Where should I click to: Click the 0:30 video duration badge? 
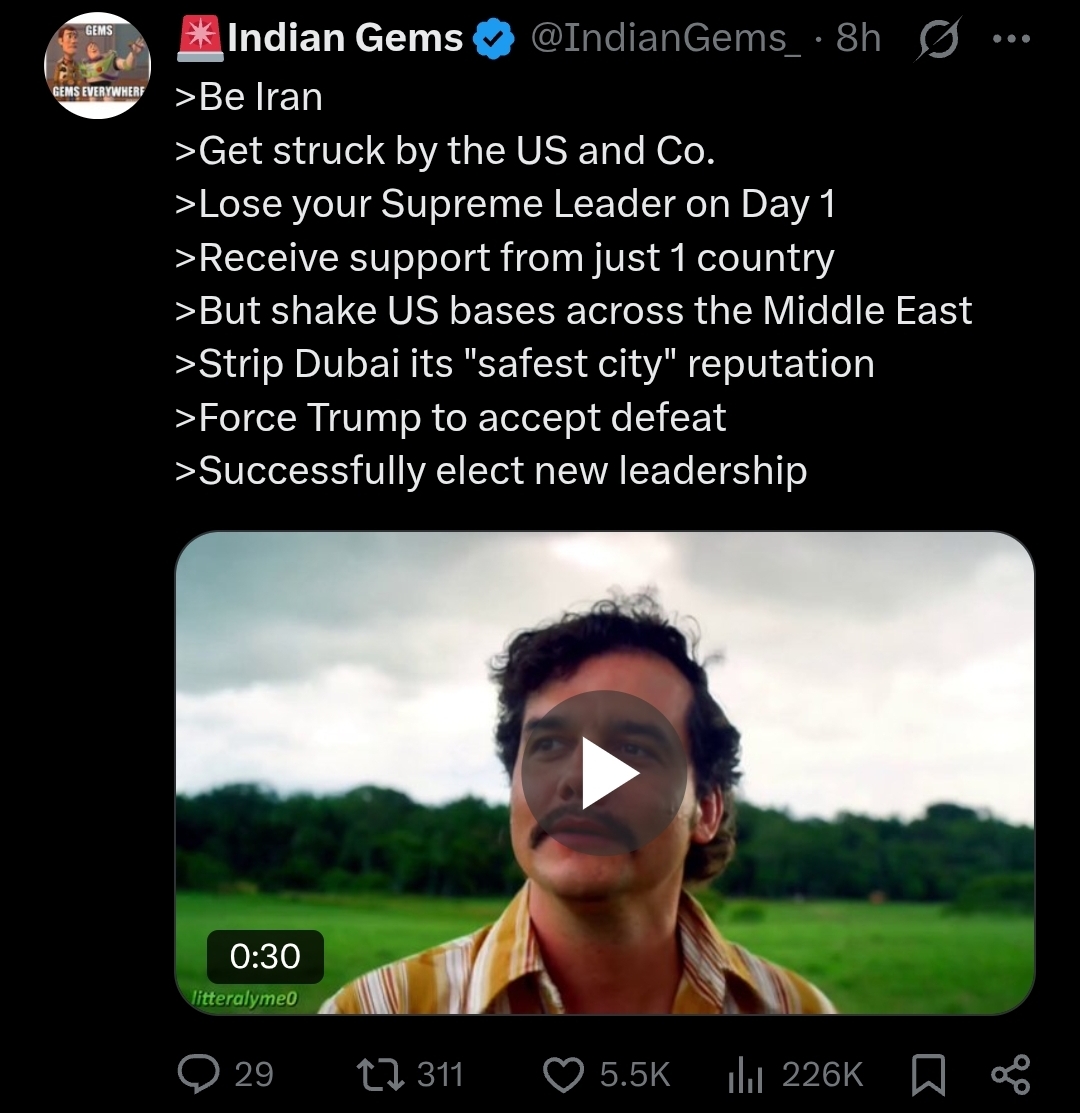(265, 957)
